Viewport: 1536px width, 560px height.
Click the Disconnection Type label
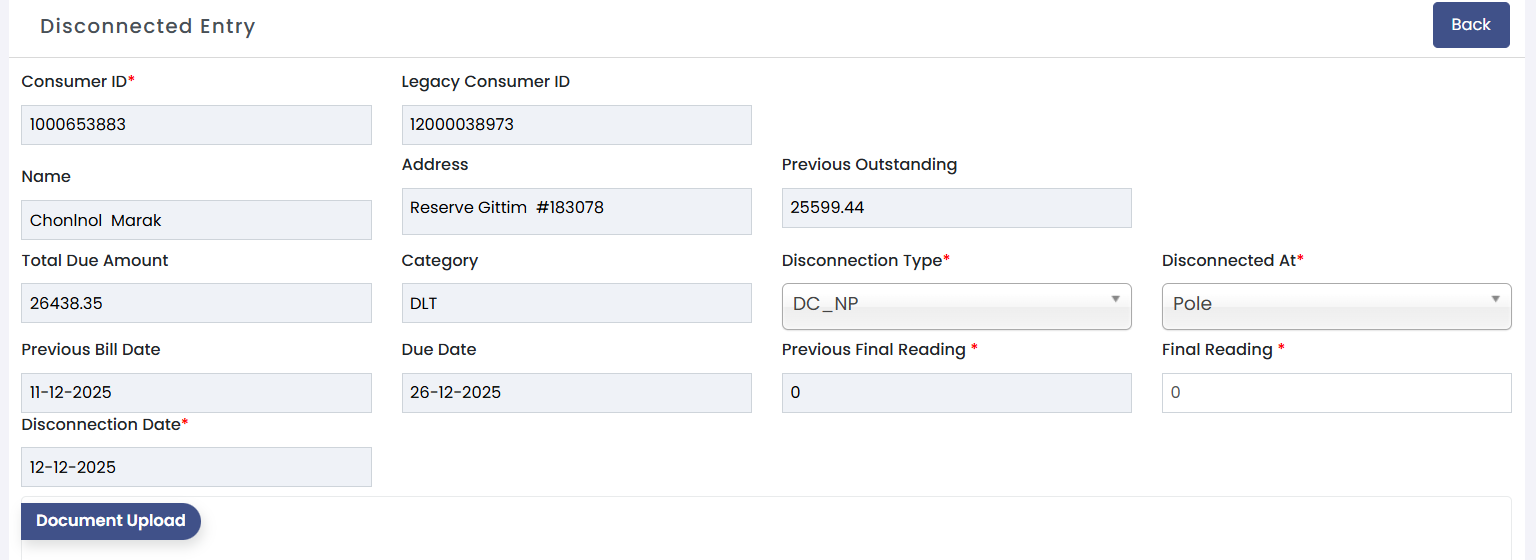point(862,260)
